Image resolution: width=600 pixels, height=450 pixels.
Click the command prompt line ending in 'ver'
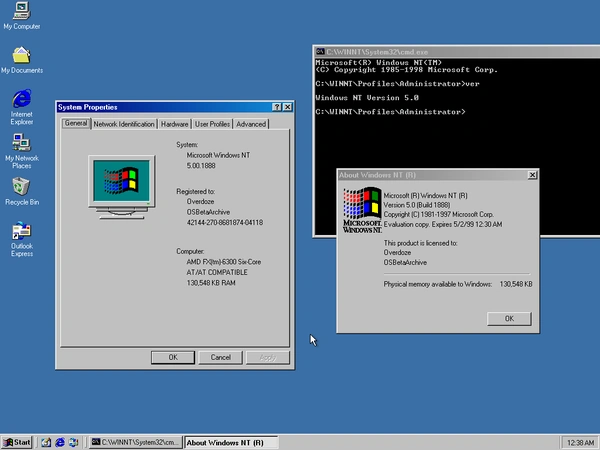tap(397, 84)
